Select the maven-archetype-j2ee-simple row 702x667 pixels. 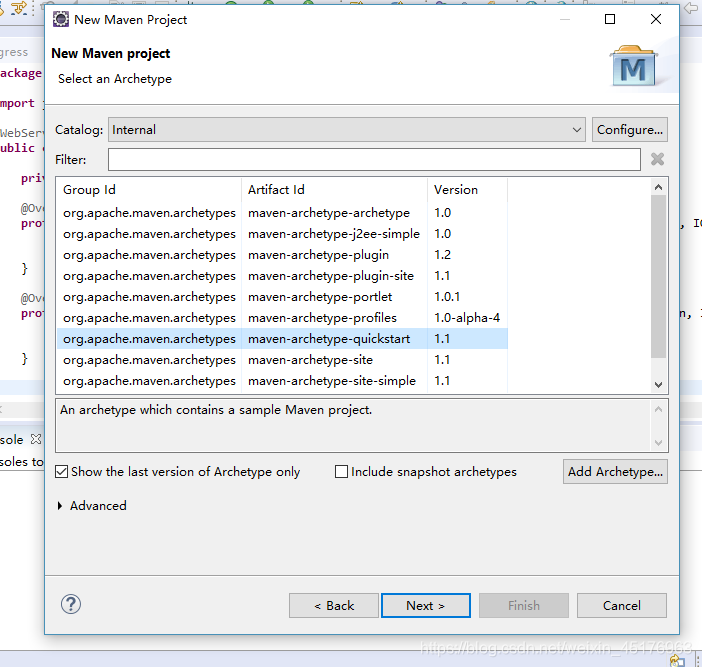pos(283,234)
